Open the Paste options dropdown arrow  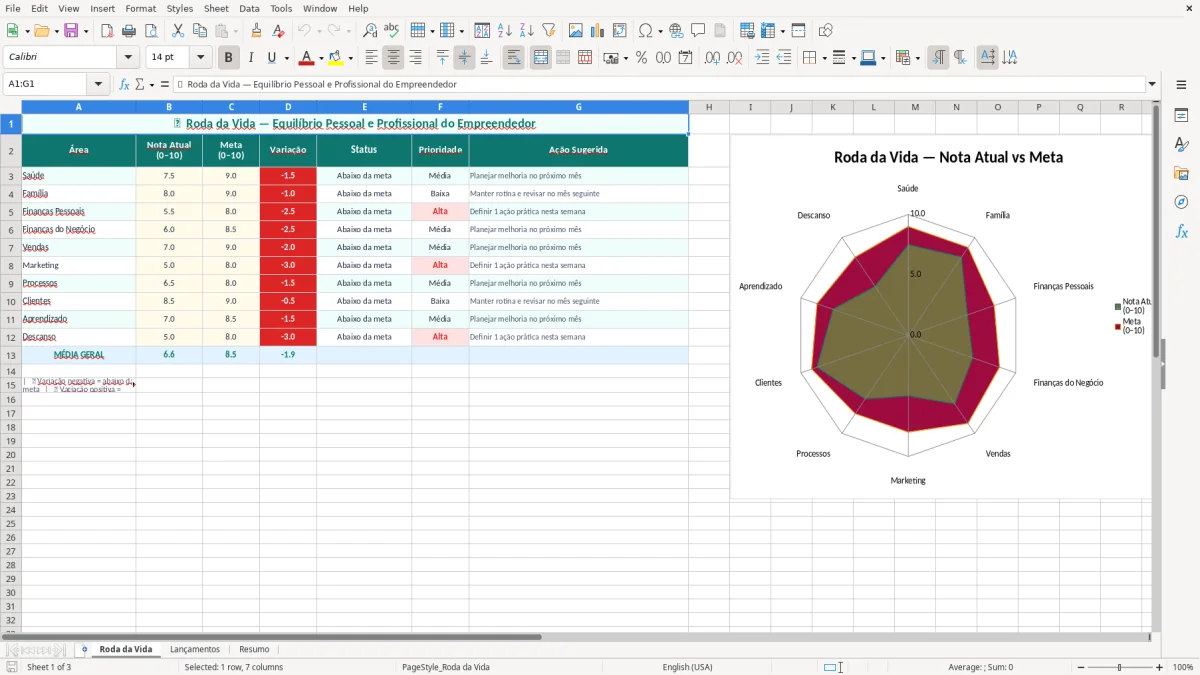(235, 31)
